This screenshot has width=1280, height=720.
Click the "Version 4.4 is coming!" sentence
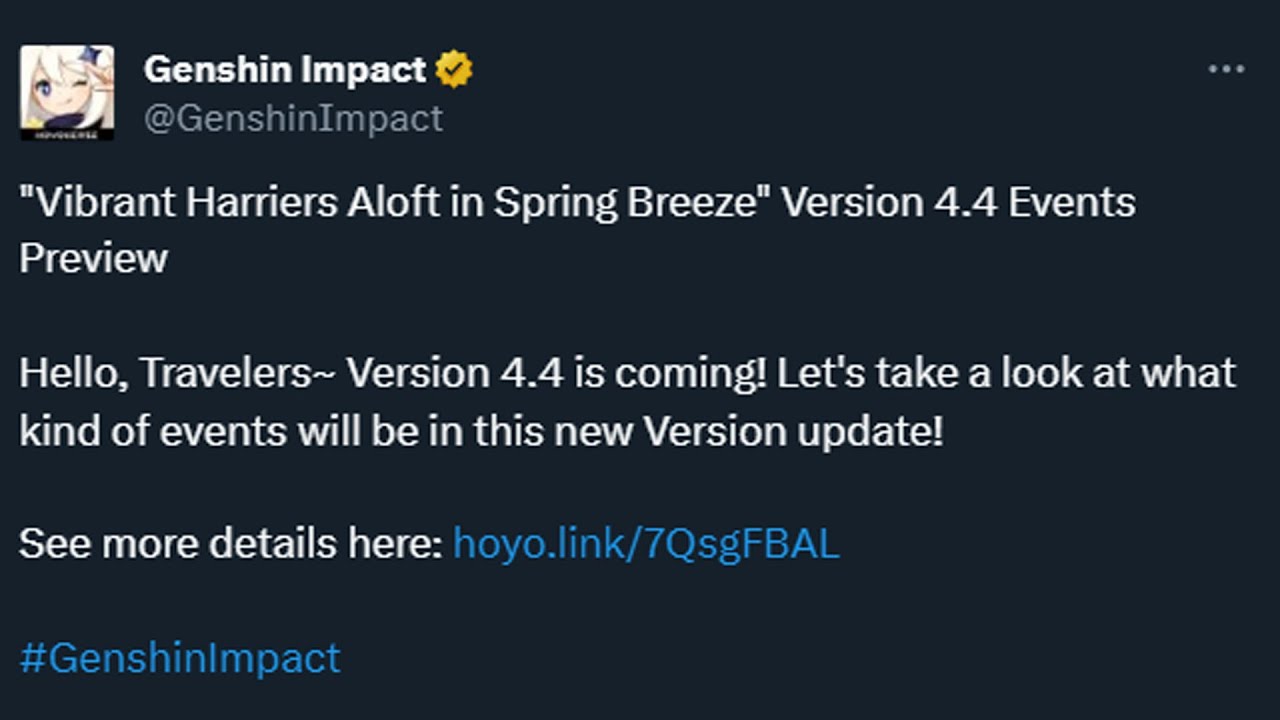click(557, 374)
